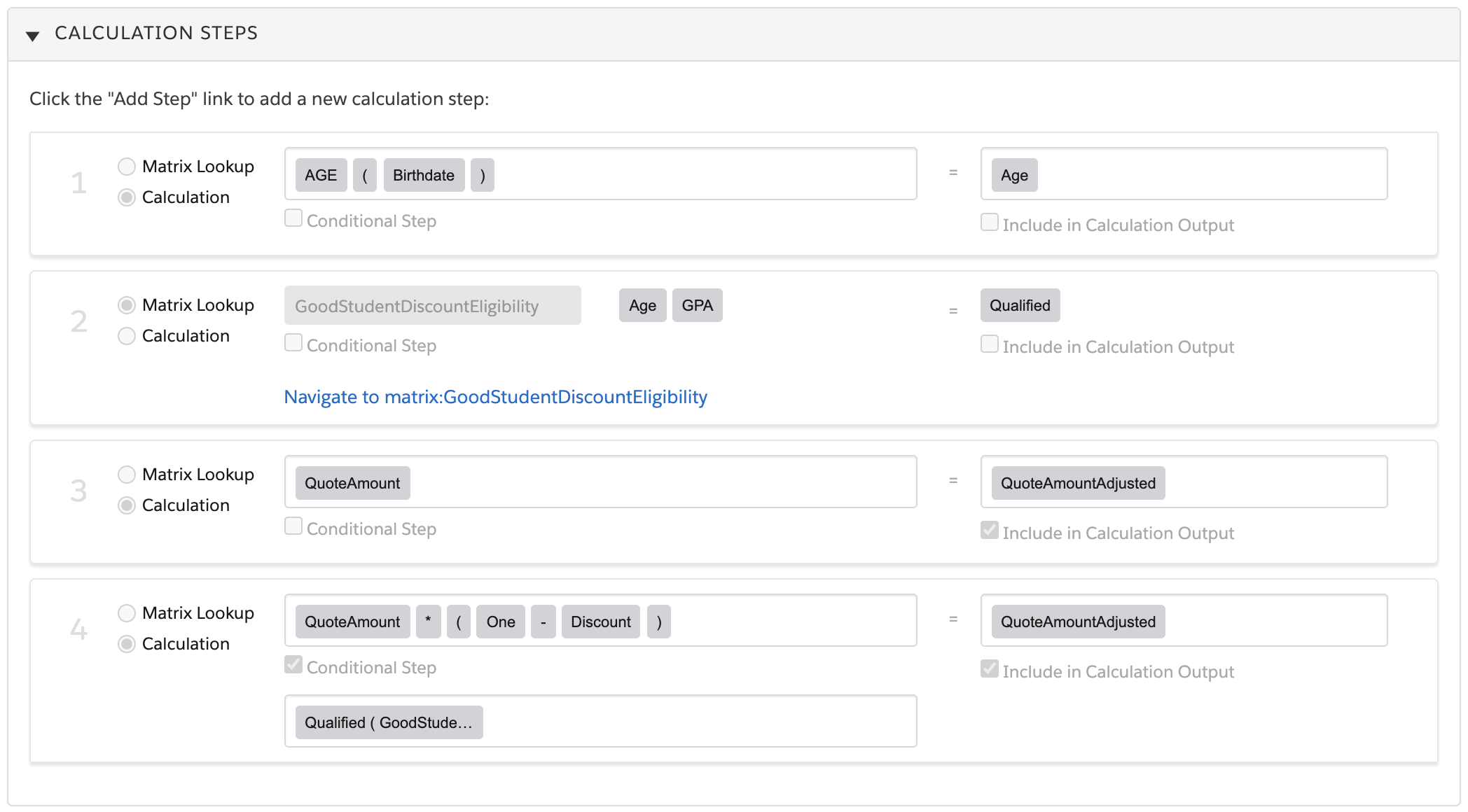The height and width of the screenshot is (812, 1468).
Task: Click QuoteAmountAdjusted output token in step 4
Action: point(1078,622)
